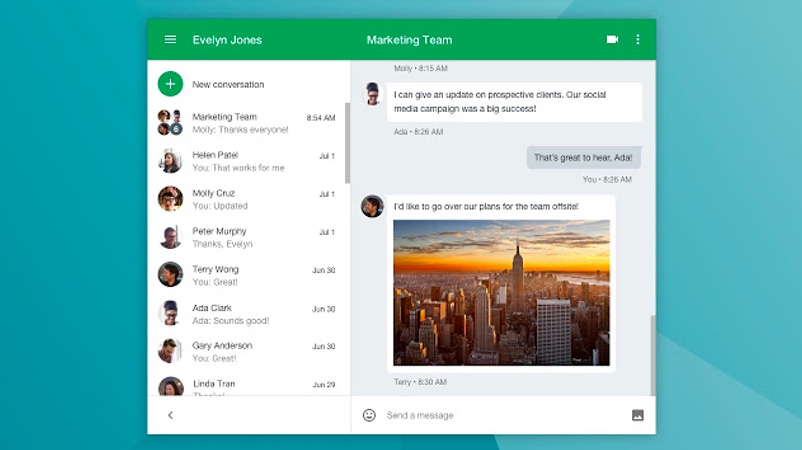Image resolution: width=802 pixels, height=450 pixels.
Task: Click Ada Clark's avatar in list
Action: pos(170,313)
